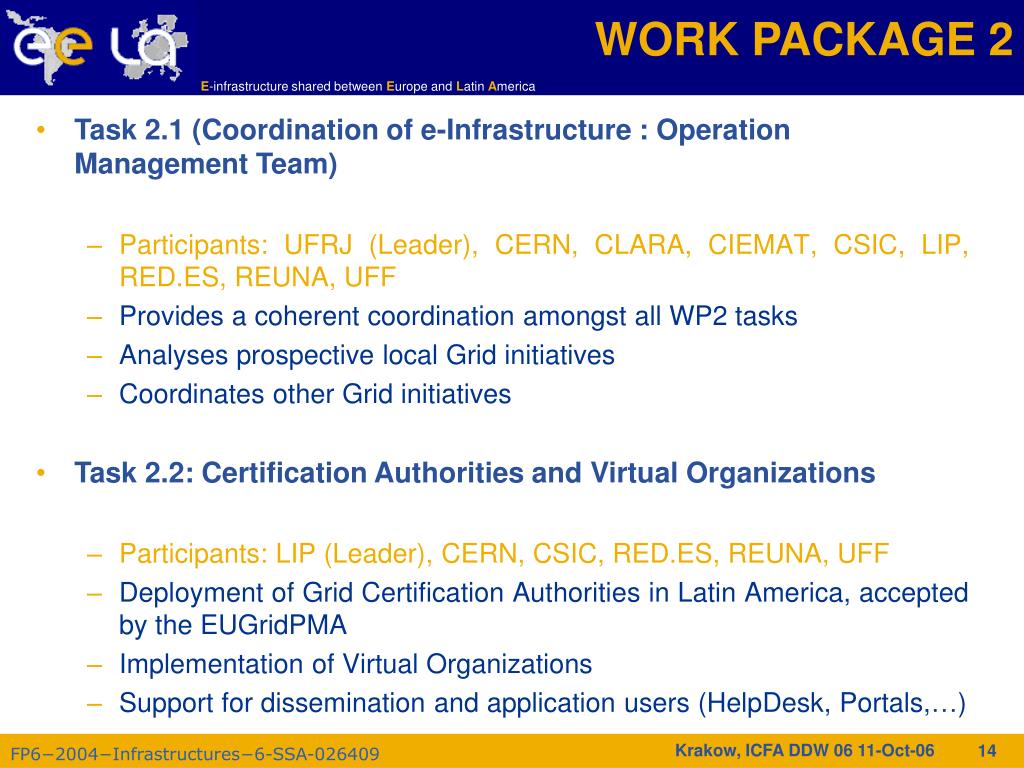
Task: Click the tagline 'E-infrastructure shared between Europe and Latin America'
Action: point(368,86)
